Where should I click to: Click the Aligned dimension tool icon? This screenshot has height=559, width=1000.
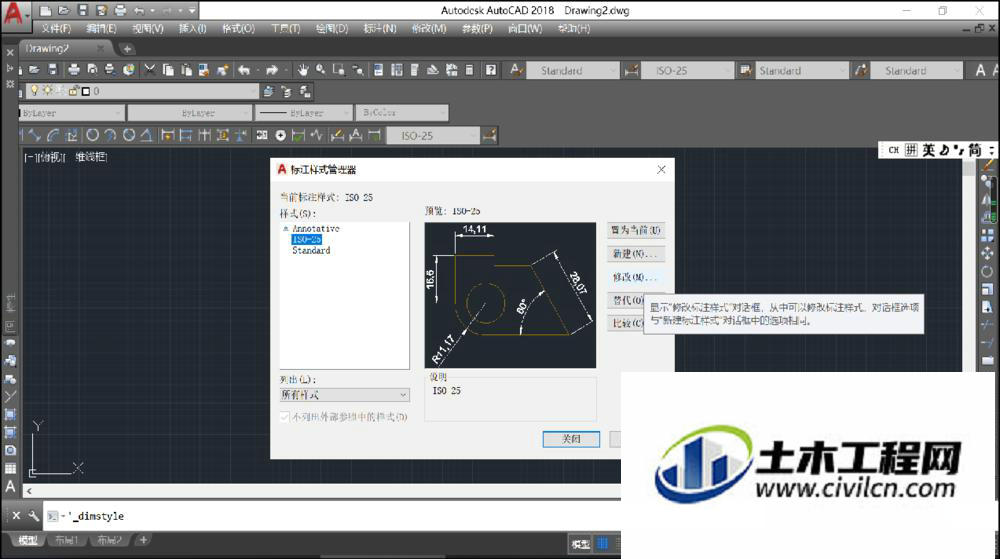pos(36,135)
